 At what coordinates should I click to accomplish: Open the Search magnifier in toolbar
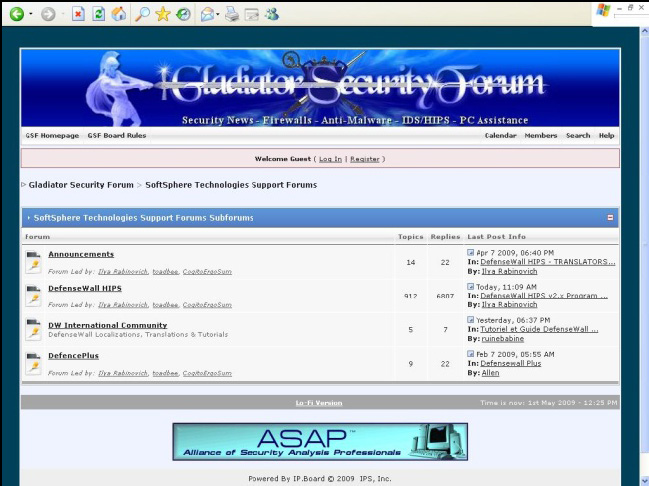142,14
